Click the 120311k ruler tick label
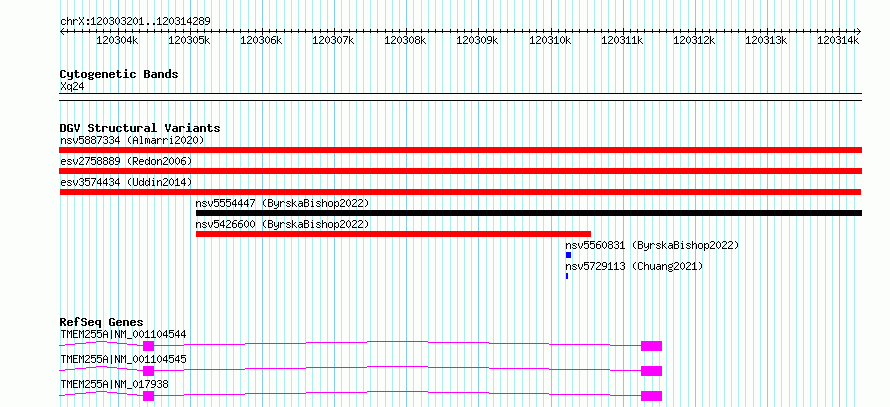The image size is (890, 407). click(x=622, y=40)
